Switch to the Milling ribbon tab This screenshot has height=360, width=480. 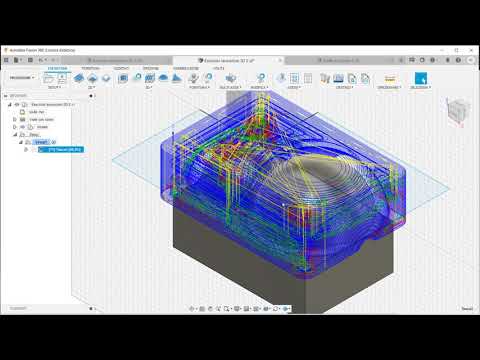57,68
